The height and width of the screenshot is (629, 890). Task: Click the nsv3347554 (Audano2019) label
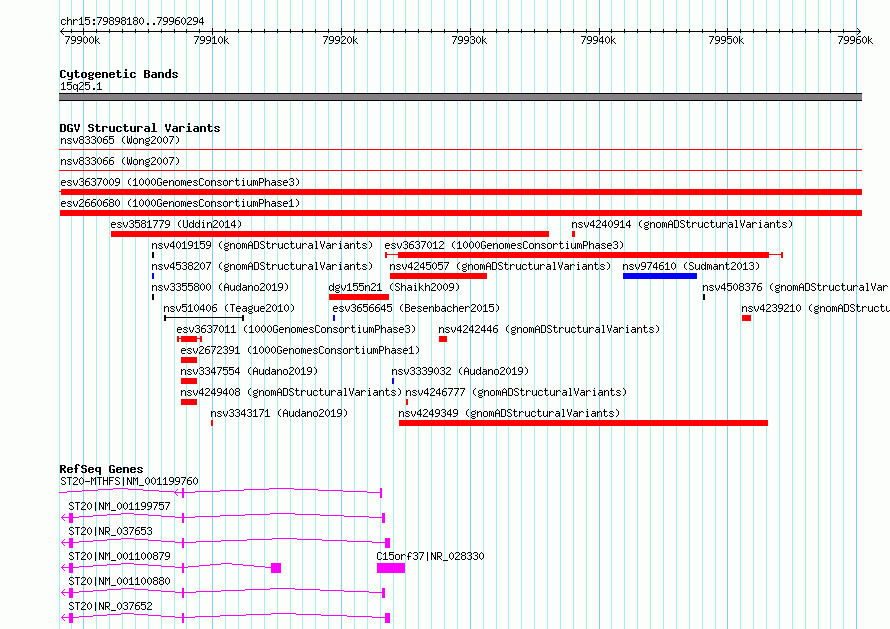coord(249,371)
